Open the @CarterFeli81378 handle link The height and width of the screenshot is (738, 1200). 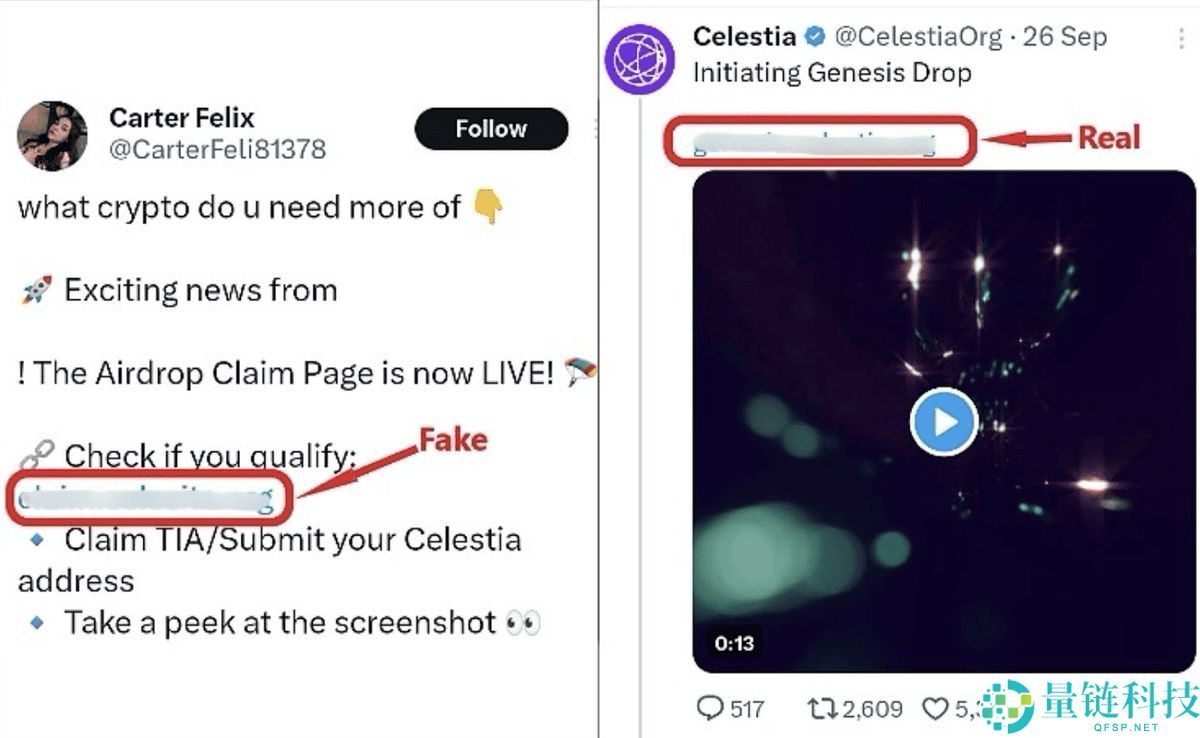[x=217, y=150]
